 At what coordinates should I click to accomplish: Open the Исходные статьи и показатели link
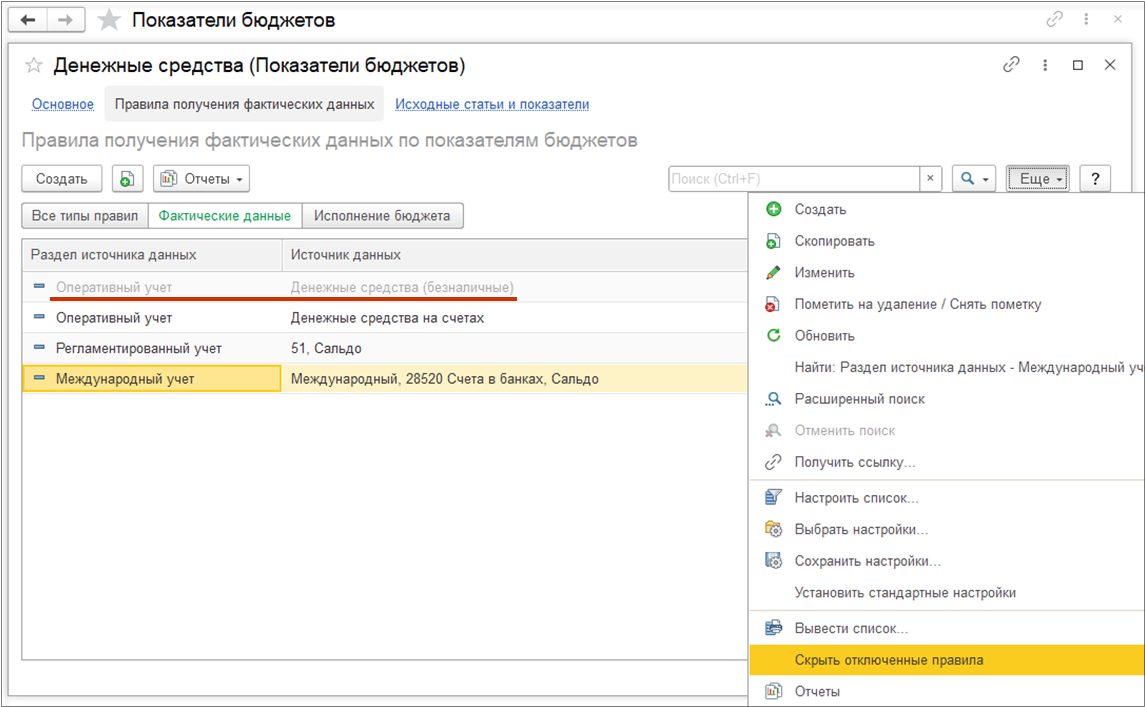(x=492, y=104)
